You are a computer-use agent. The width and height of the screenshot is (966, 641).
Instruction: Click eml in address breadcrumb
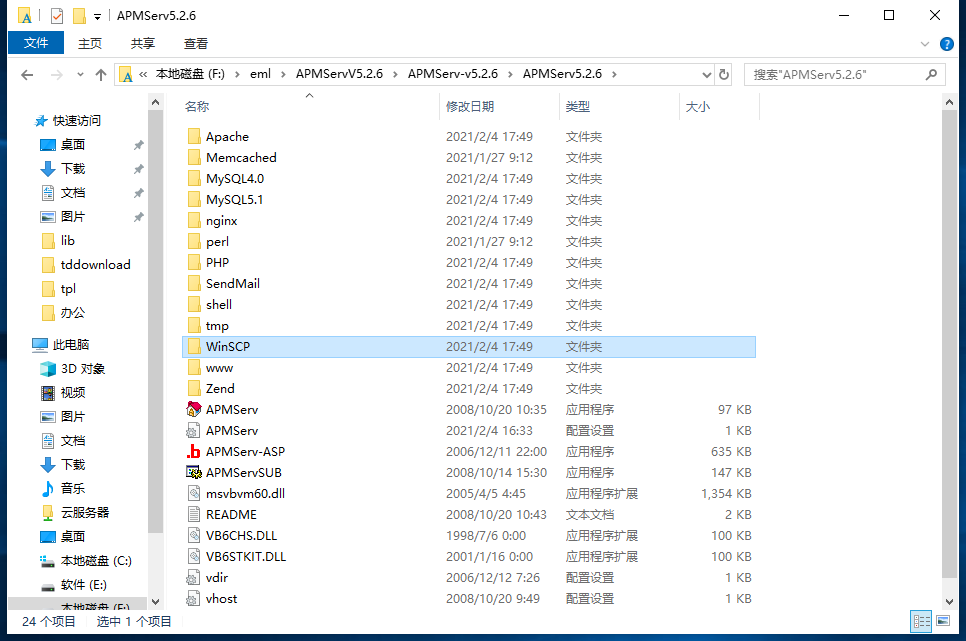pos(260,74)
